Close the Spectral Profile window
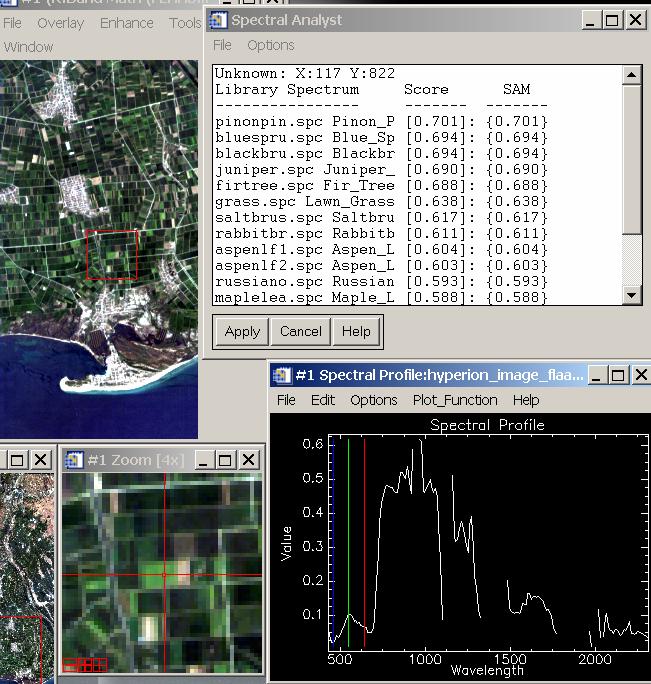This screenshot has height=684, width=651. pos(640,375)
